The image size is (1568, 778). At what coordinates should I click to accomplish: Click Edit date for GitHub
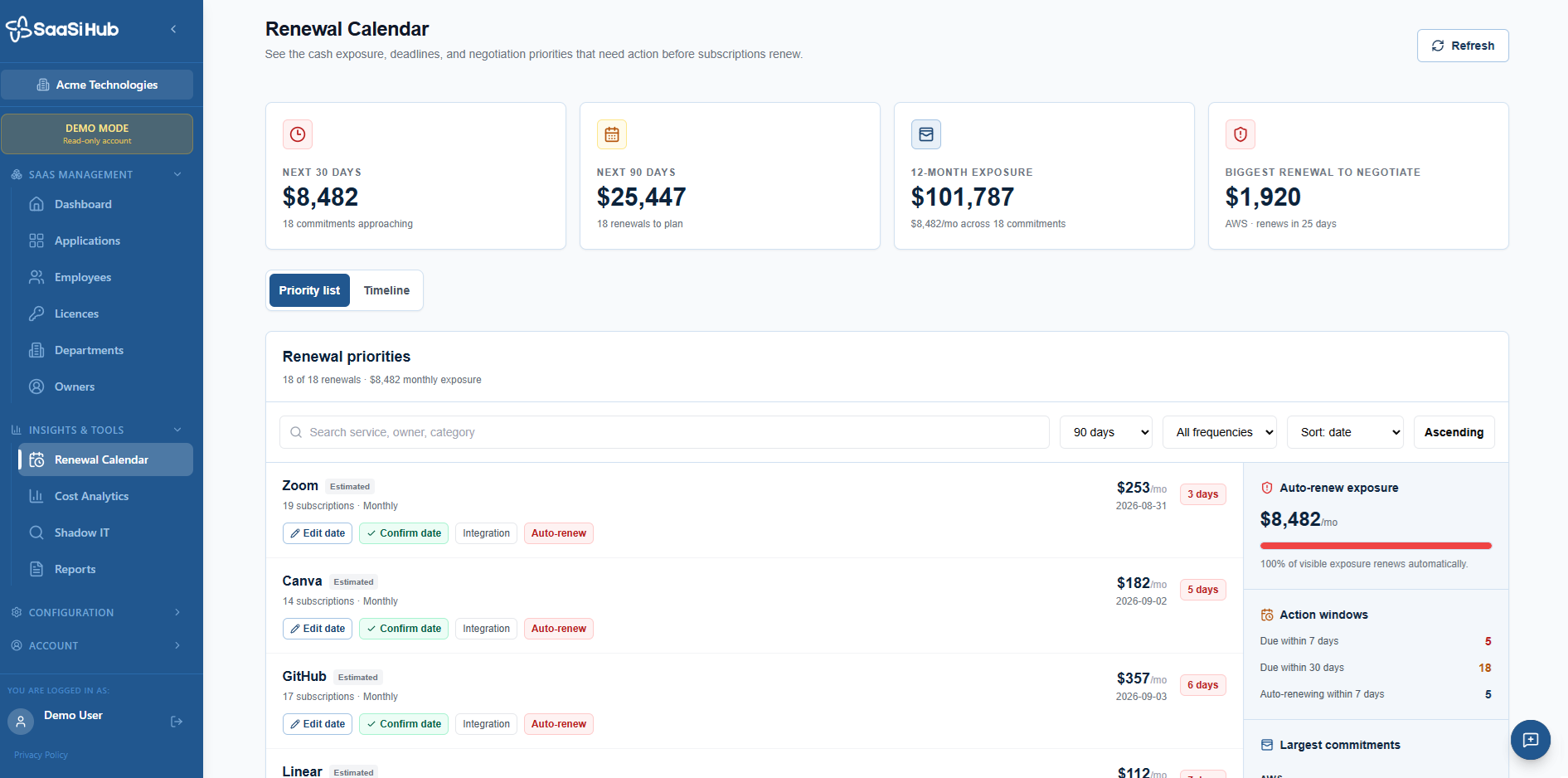[318, 724]
